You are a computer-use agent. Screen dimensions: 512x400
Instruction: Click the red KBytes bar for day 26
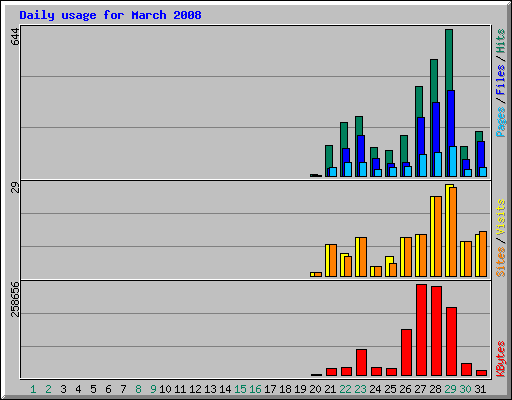pos(406,353)
